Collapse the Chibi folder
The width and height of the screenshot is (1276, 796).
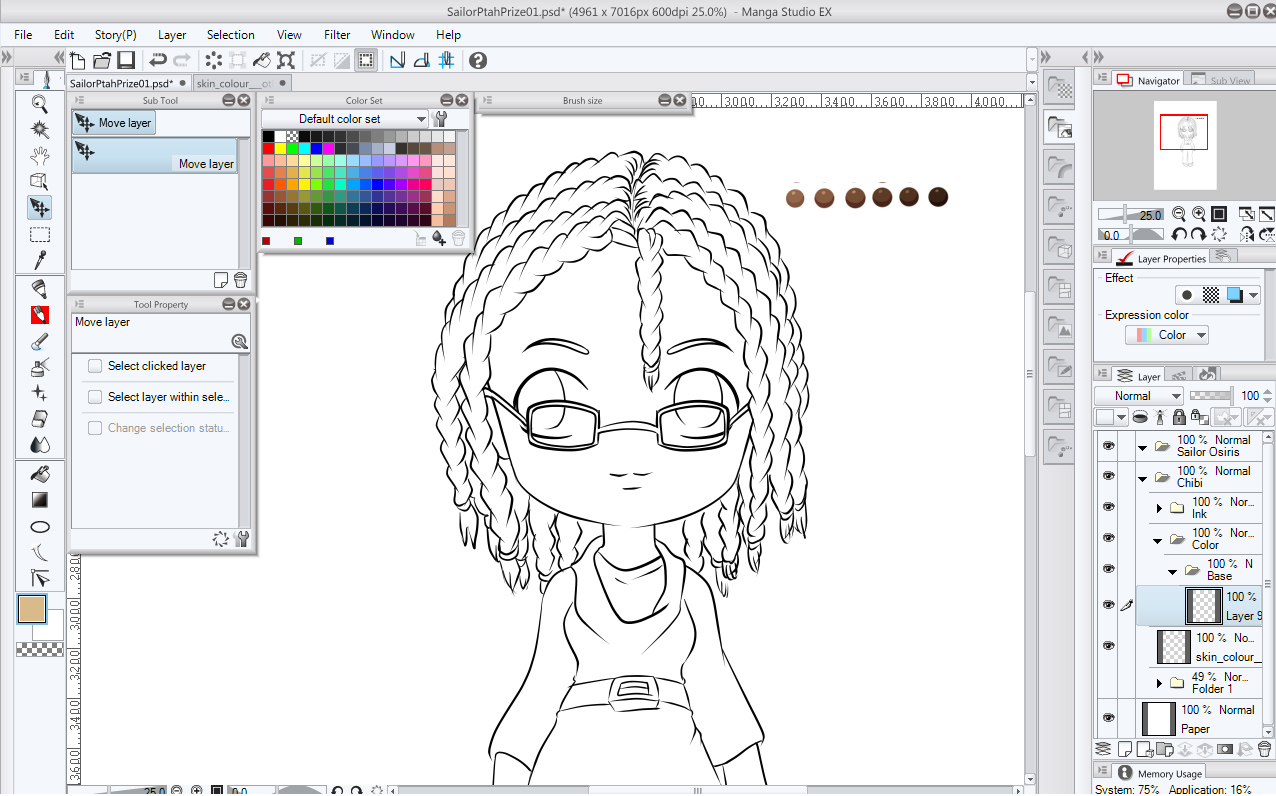(1142, 478)
